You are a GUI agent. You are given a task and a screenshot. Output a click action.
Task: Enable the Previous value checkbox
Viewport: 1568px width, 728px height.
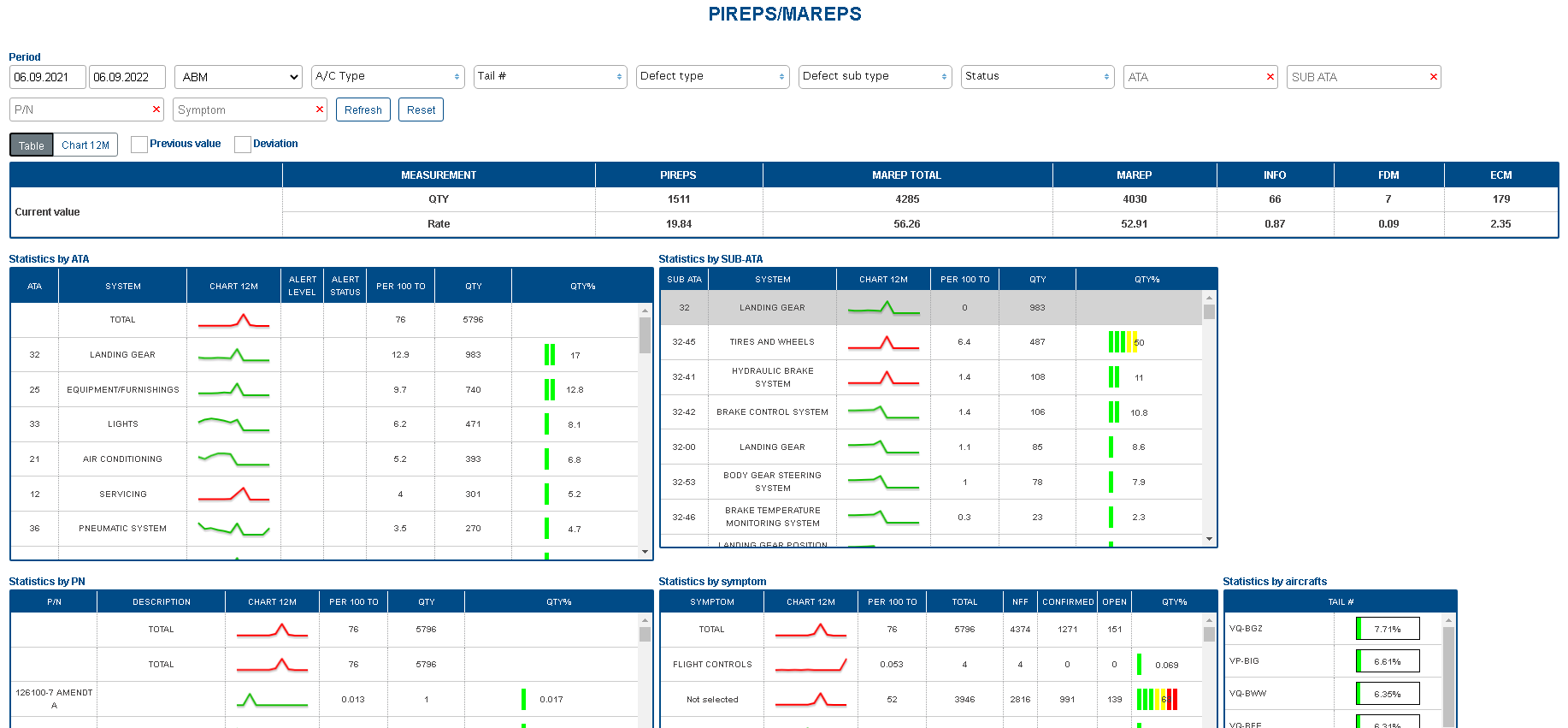pyautogui.click(x=139, y=145)
